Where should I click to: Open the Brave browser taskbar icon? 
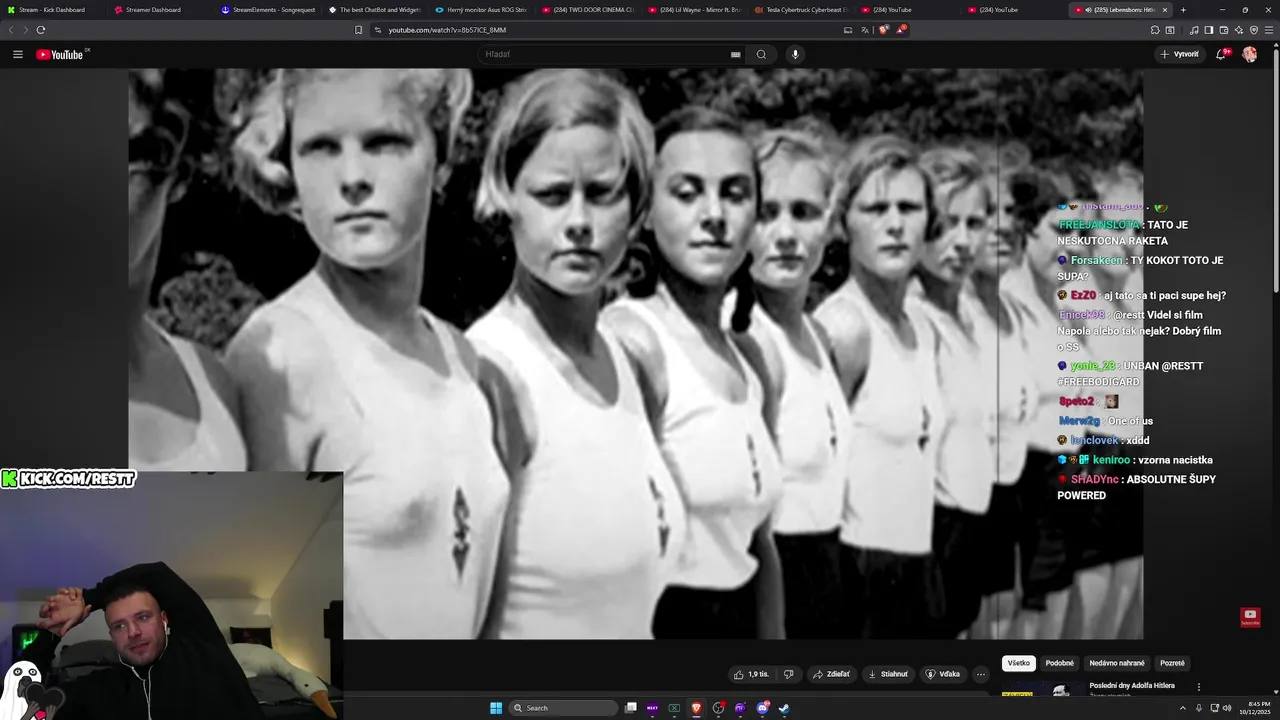tap(697, 708)
